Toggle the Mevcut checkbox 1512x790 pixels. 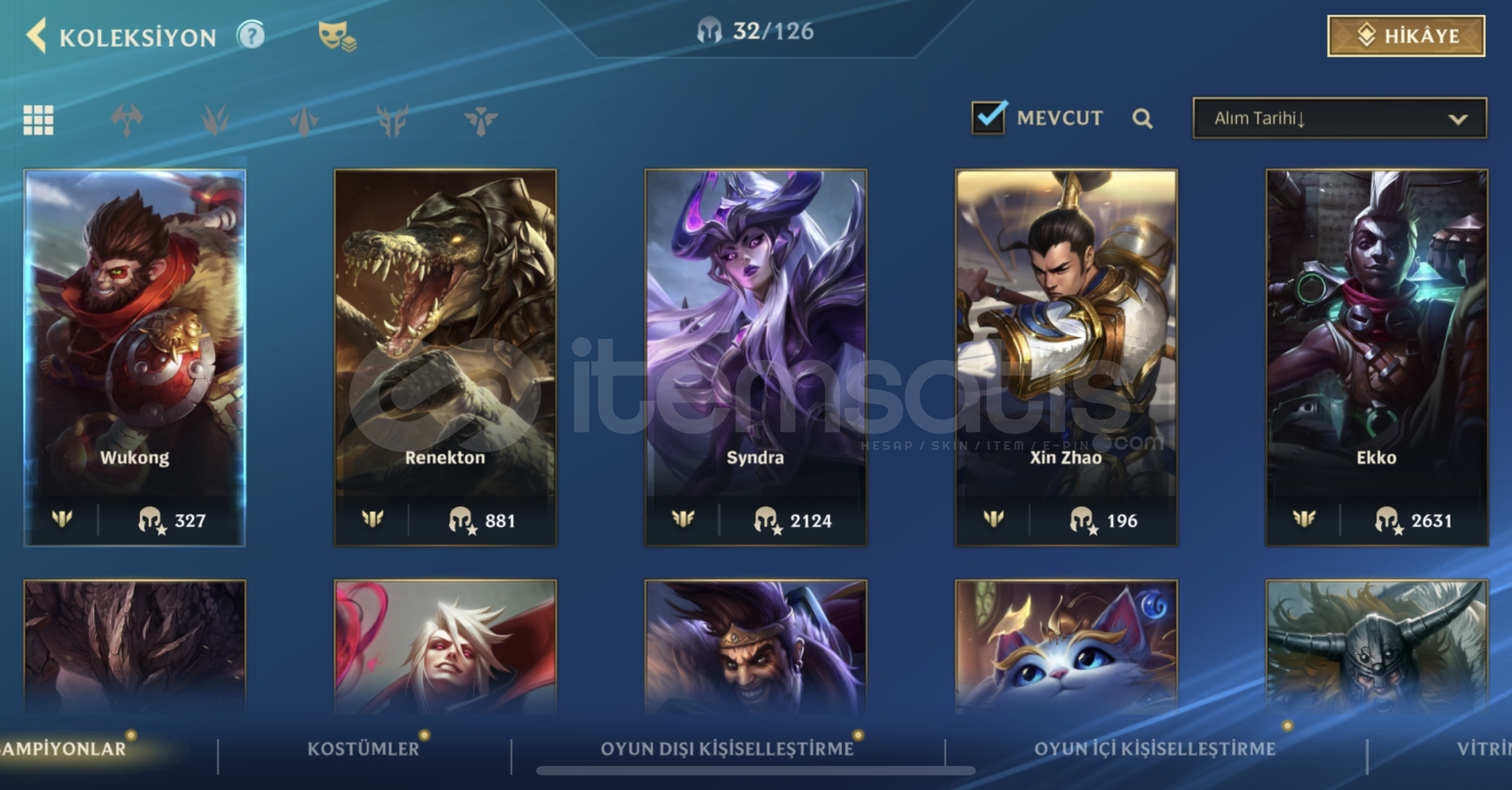point(989,117)
